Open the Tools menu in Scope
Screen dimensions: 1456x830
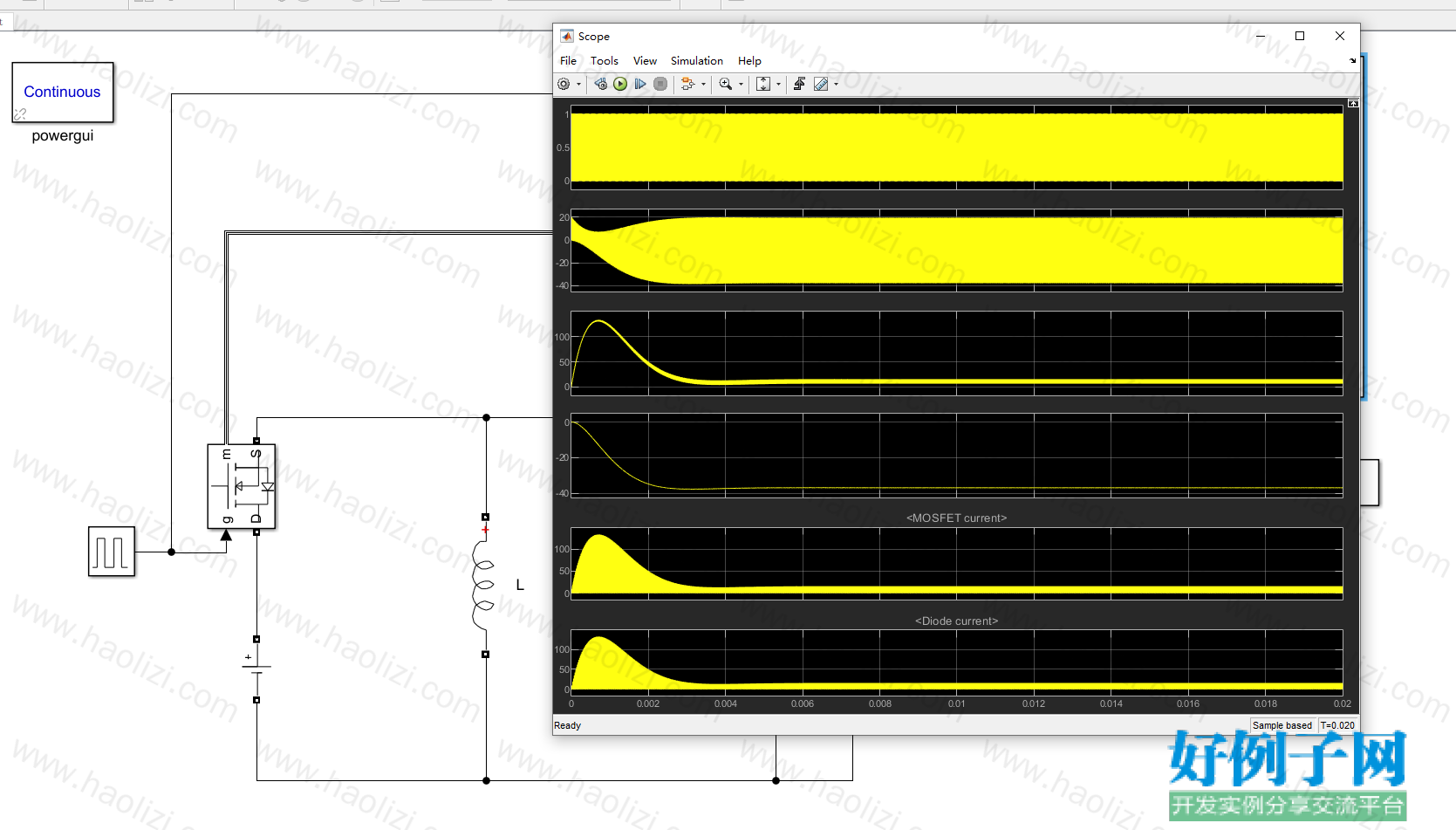604,60
